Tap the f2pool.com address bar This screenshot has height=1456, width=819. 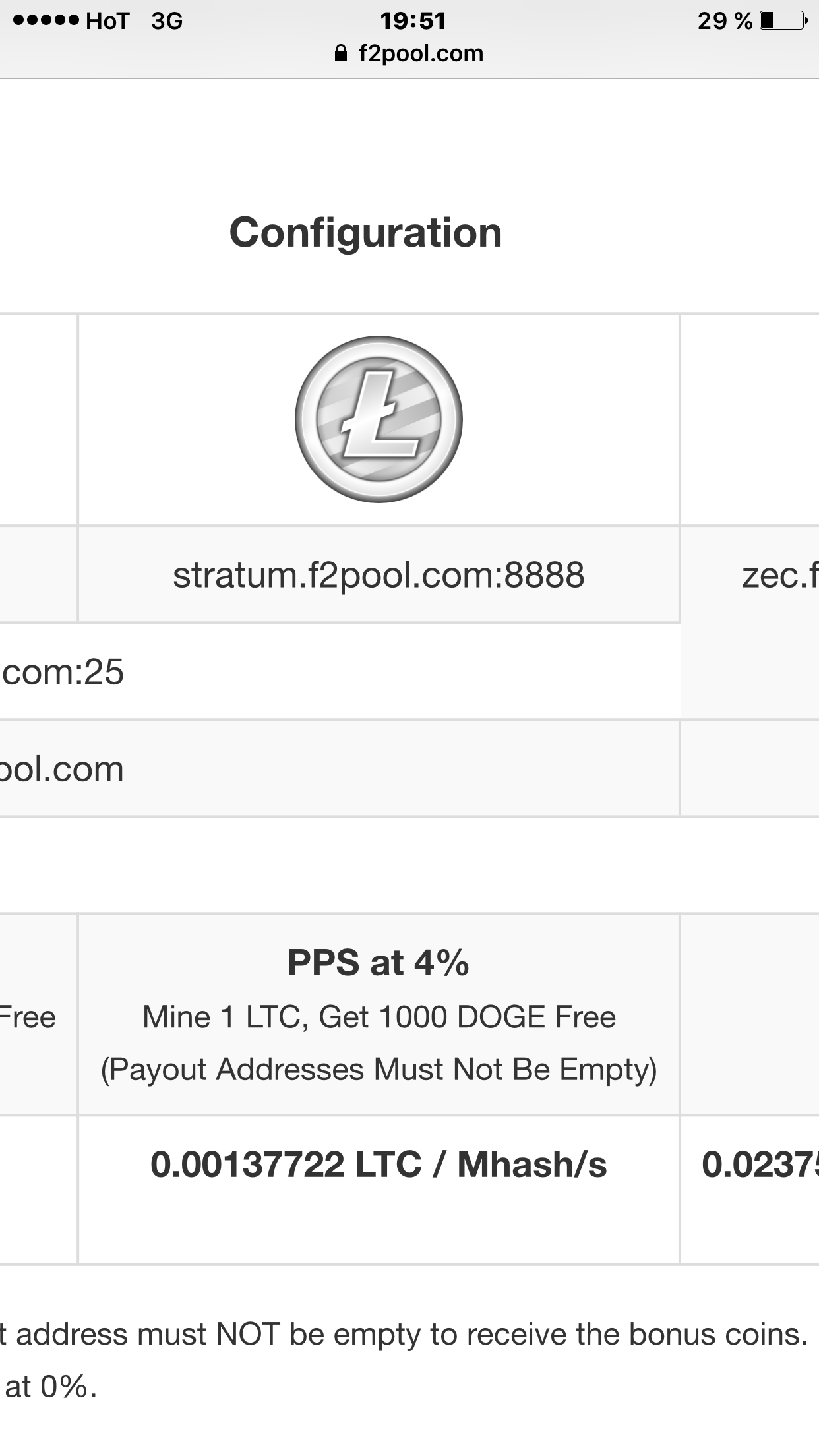pos(421,53)
